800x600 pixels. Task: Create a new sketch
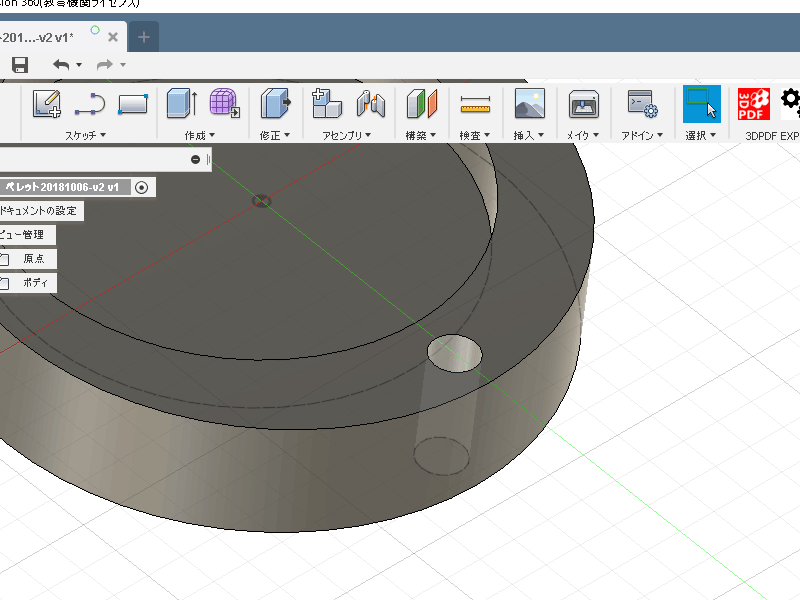pyautogui.click(x=47, y=104)
